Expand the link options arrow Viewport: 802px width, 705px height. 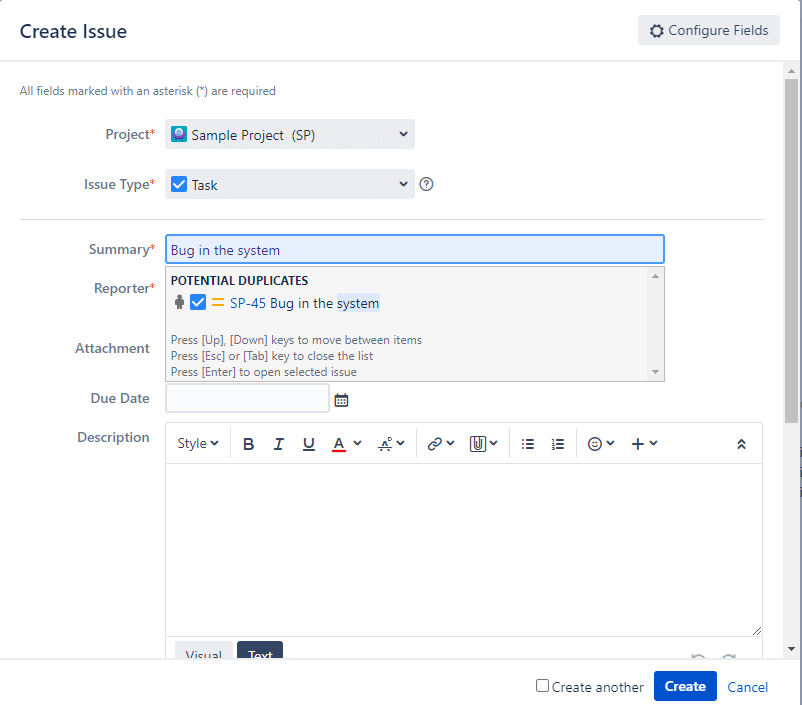pyautogui.click(x=450, y=443)
